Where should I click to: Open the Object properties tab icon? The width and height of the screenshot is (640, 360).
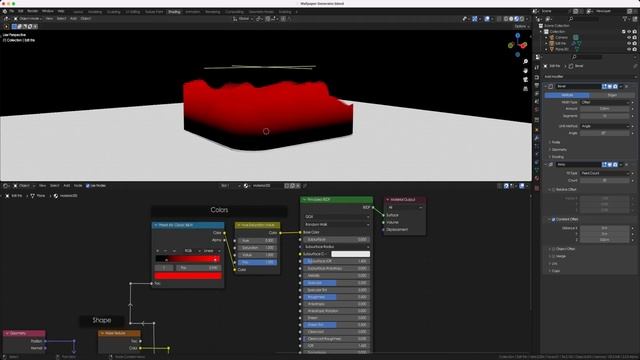(537, 129)
